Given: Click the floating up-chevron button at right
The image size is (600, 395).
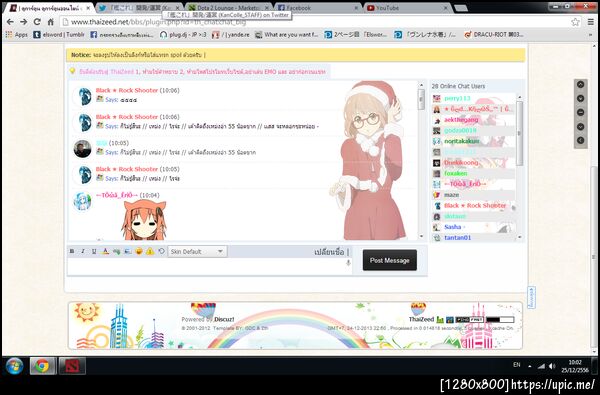Looking at the screenshot, I should click(x=580, y=85).
